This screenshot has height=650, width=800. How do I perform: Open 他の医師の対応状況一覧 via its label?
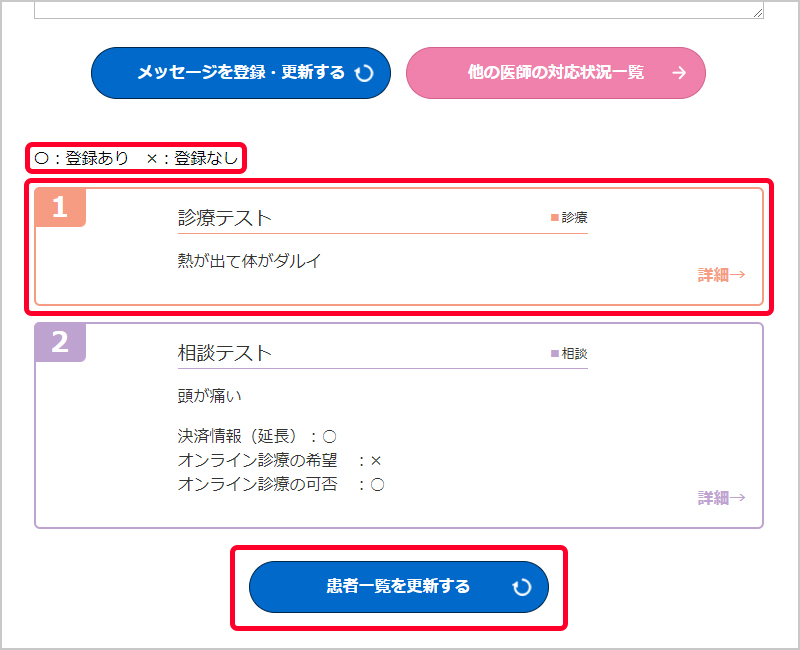click(x=555, y=73)
